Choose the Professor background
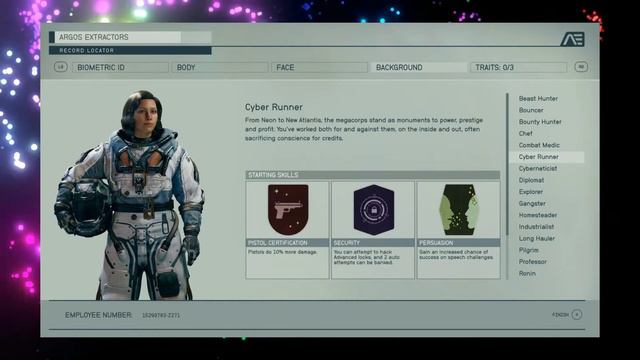Screen dimensions: 640x360 532,262
